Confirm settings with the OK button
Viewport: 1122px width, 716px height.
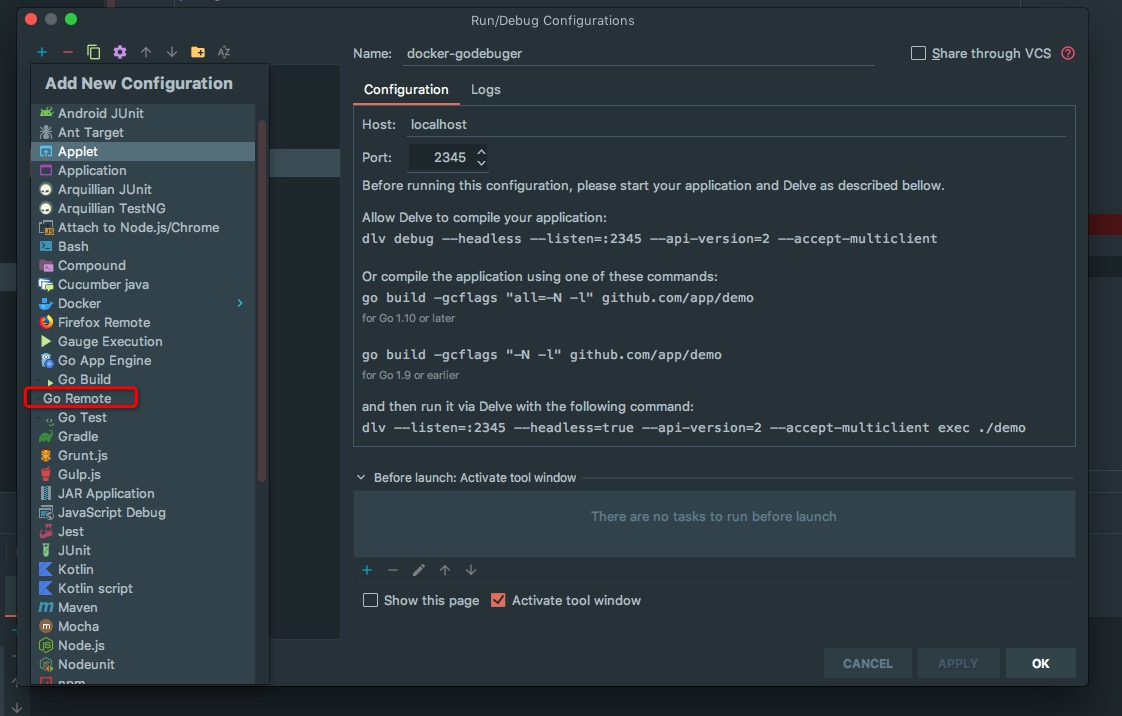[x=1040, y=662]
